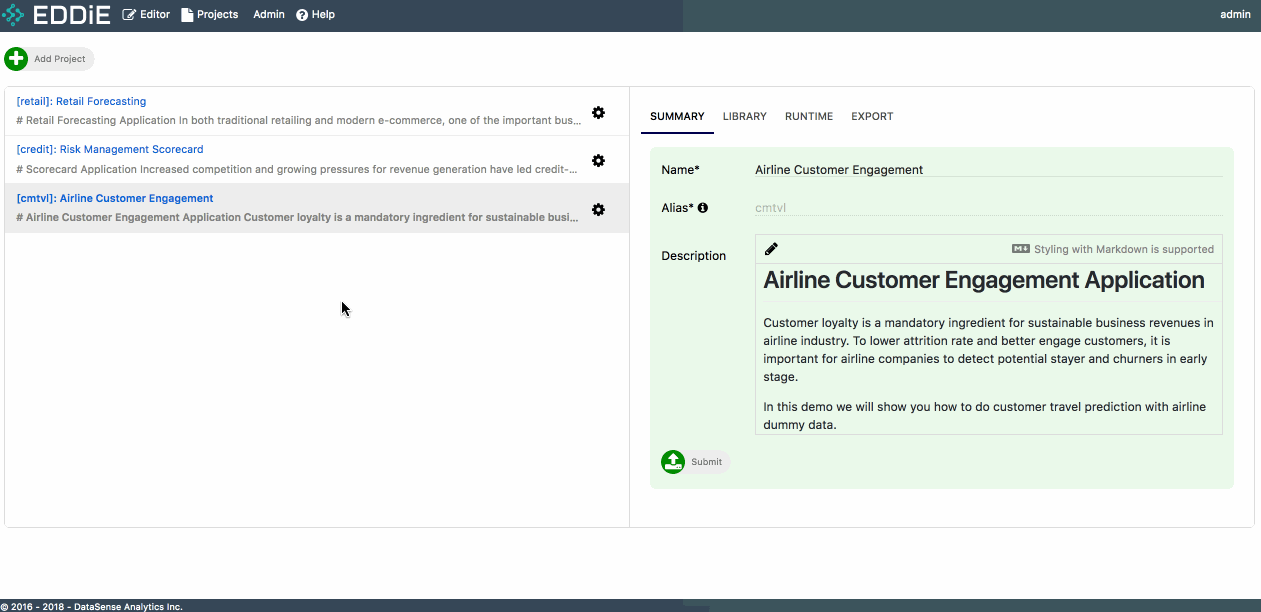
Task: Open the Help menu
Action: pyautogui.click(x=315, y=15)
